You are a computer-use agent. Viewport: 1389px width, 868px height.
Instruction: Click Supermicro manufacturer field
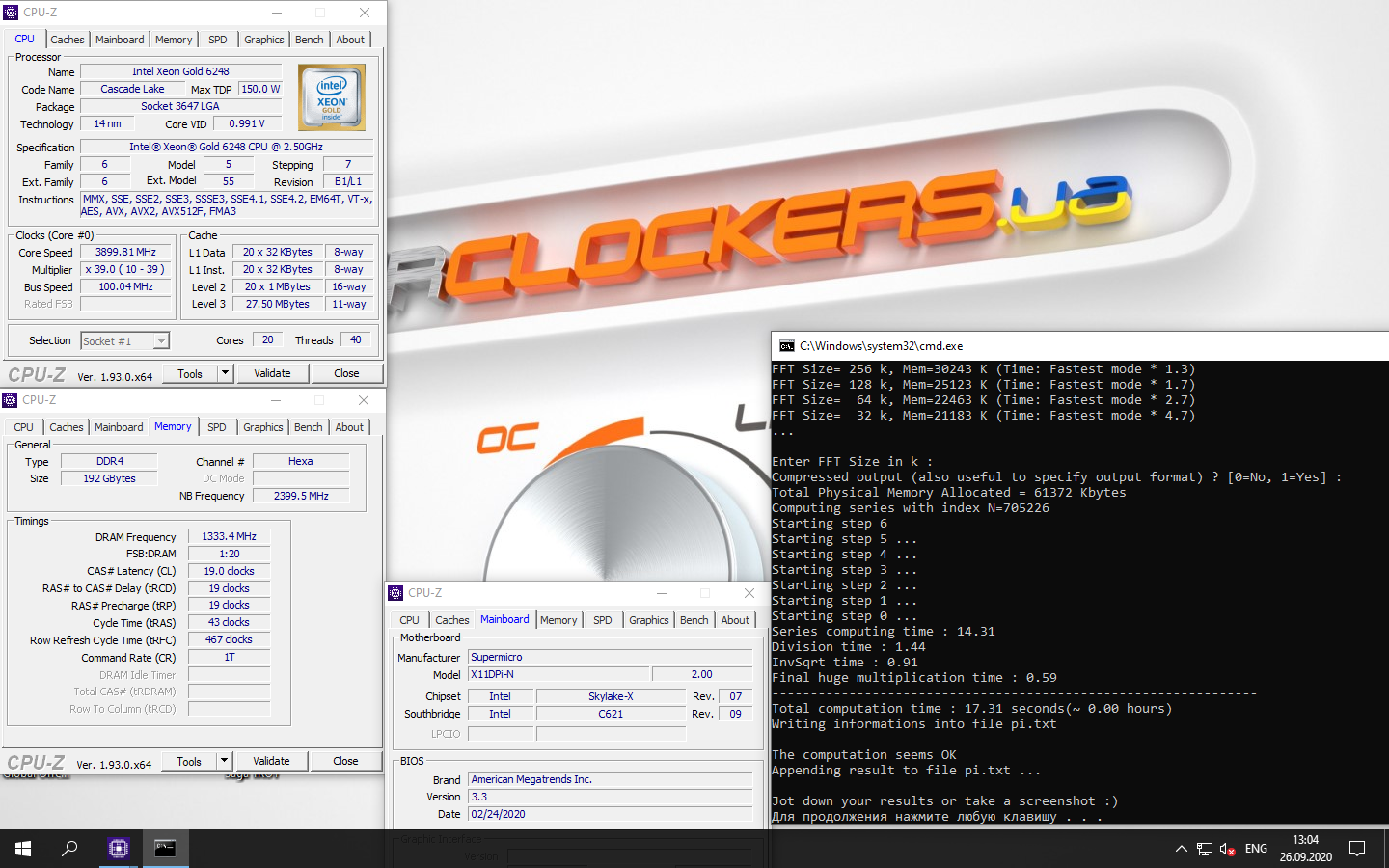pyautogui.click(x=611, y=657)
